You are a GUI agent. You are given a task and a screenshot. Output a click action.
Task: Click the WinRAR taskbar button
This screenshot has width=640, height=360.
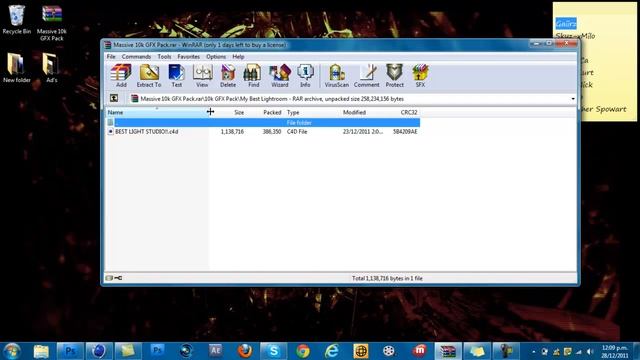(448, 351)
